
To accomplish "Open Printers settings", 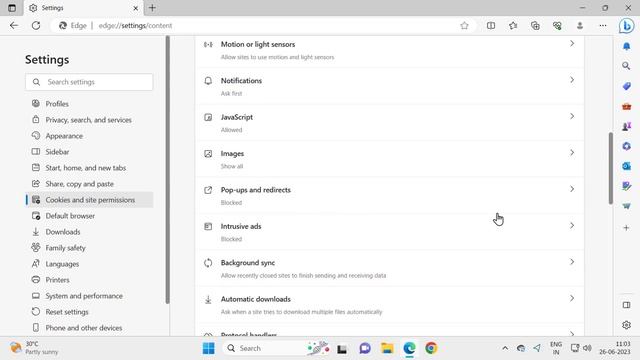I will (x=89, y=280).
